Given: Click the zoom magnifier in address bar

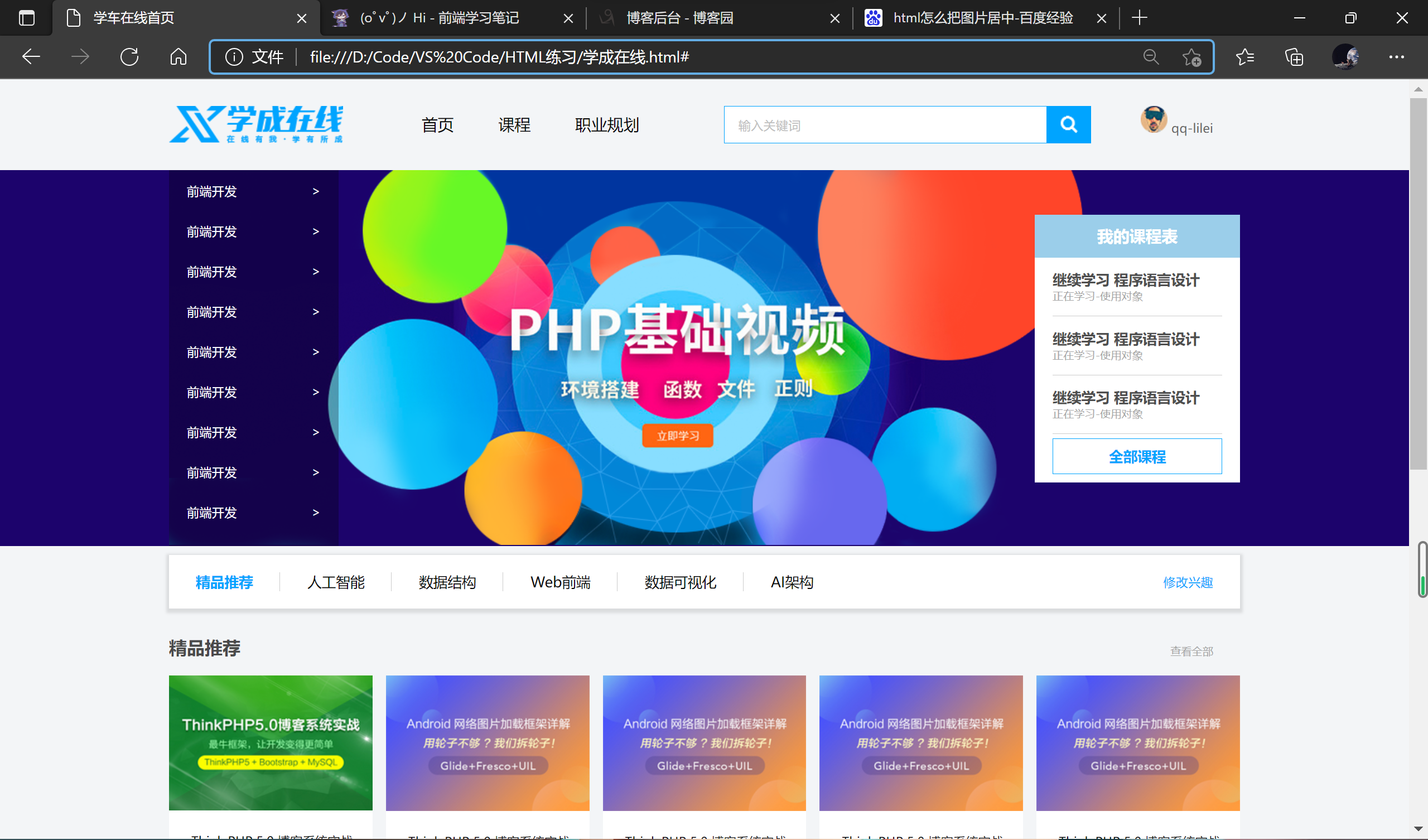Looking at the screenshot, I should (x=1150, y=57).
